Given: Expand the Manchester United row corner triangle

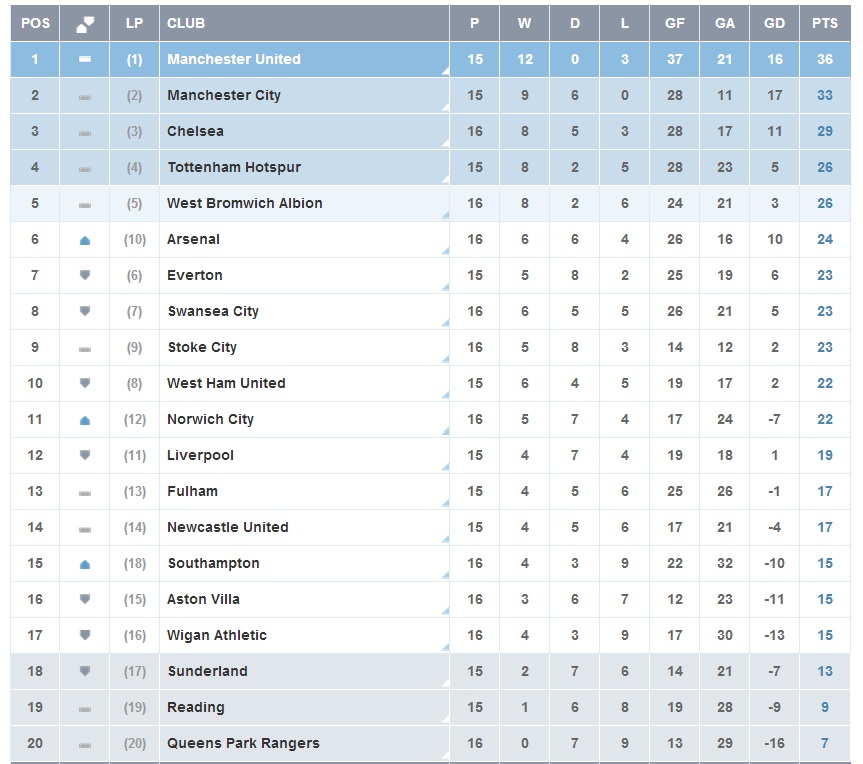Looking at the screenshot, I should pyautogui.click(x=444, y=72).
